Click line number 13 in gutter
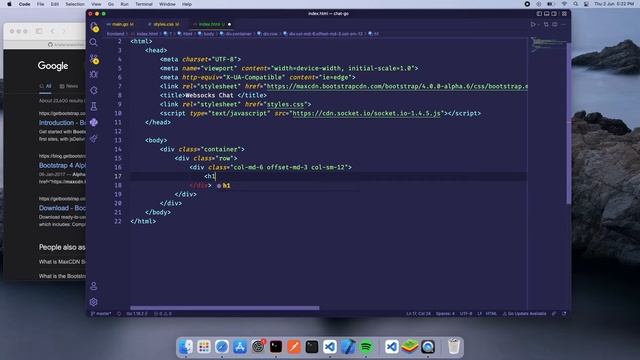Viewport: 640px width, 360px height. (118, 140)
